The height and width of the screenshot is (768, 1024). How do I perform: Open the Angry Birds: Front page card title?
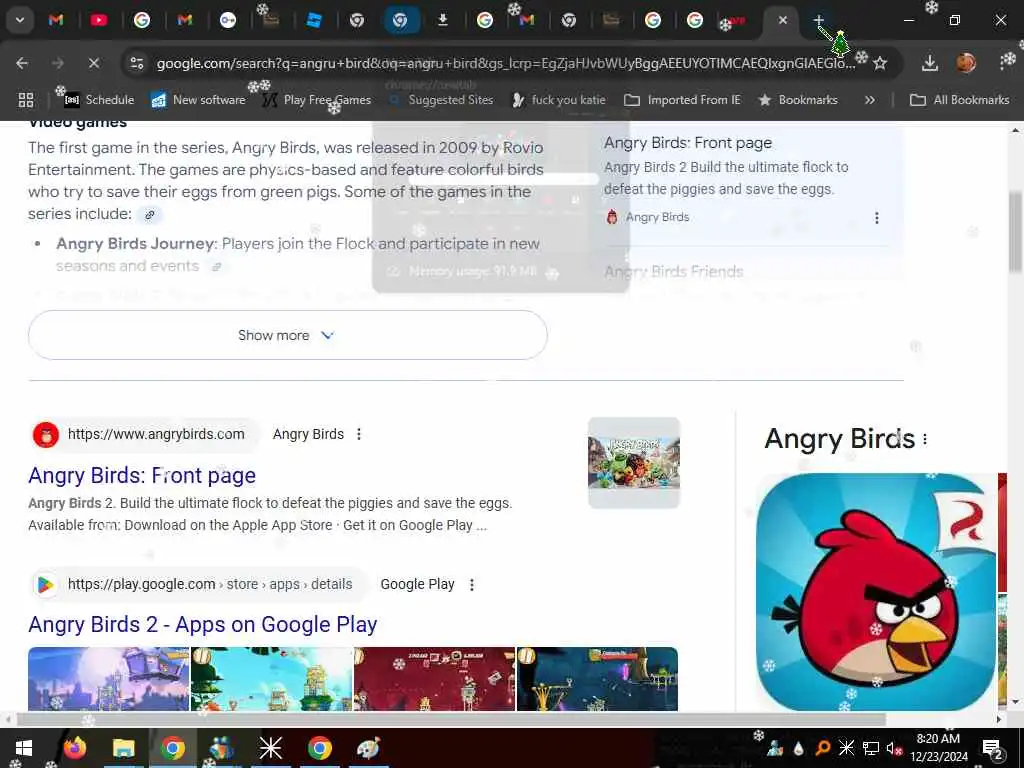688,142
